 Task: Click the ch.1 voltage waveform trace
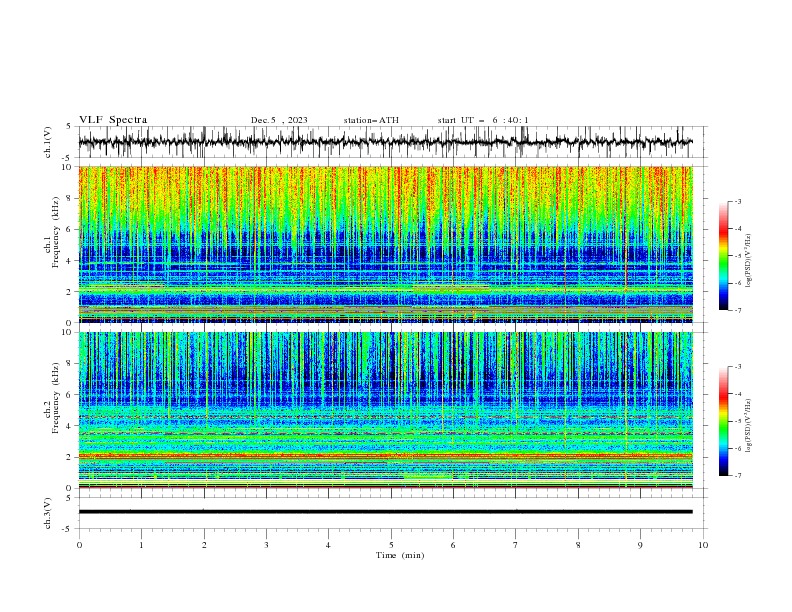pyautogui.click(x=385, y=142)
